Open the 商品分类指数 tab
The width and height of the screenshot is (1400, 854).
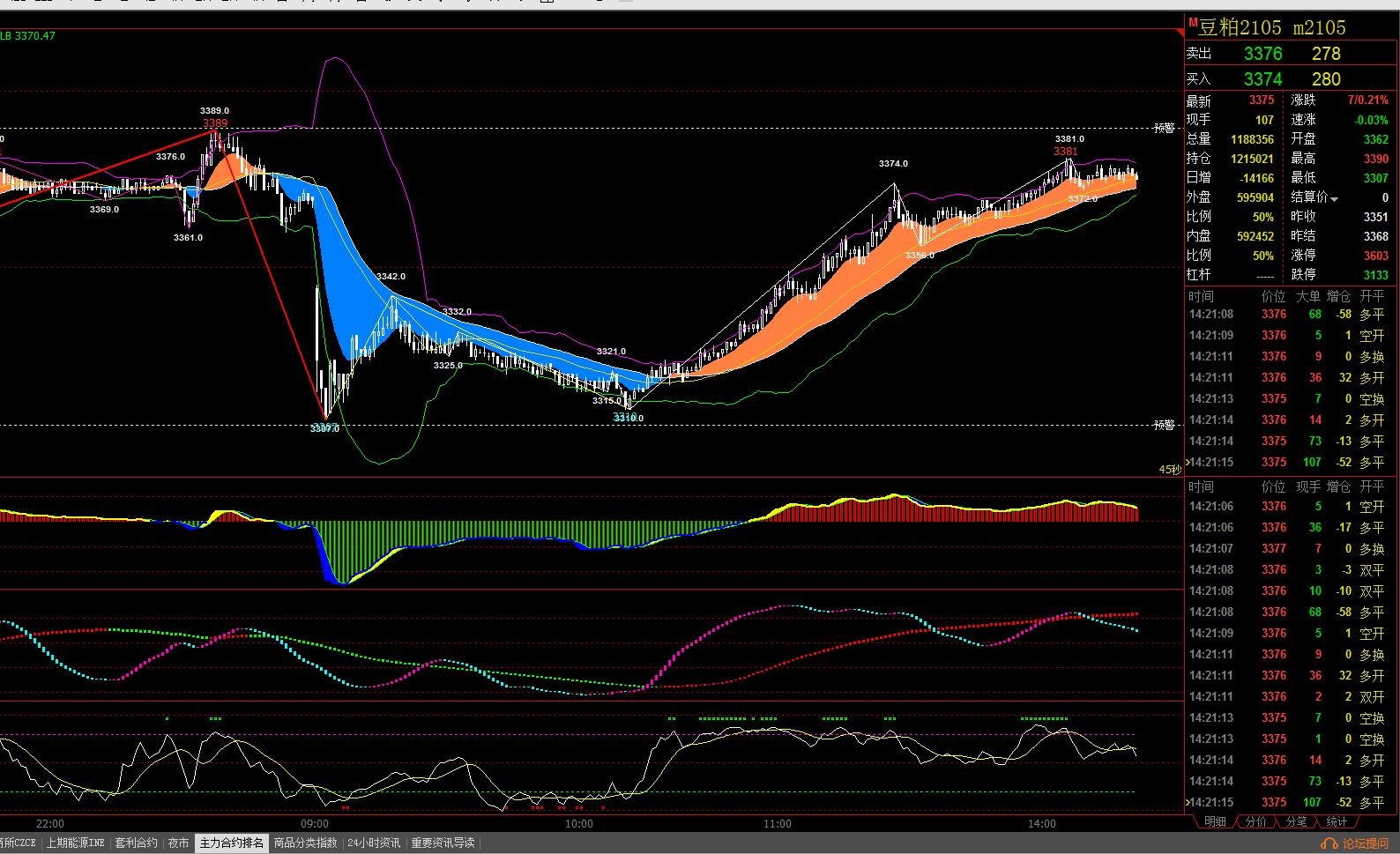click(x=305, y=843)
